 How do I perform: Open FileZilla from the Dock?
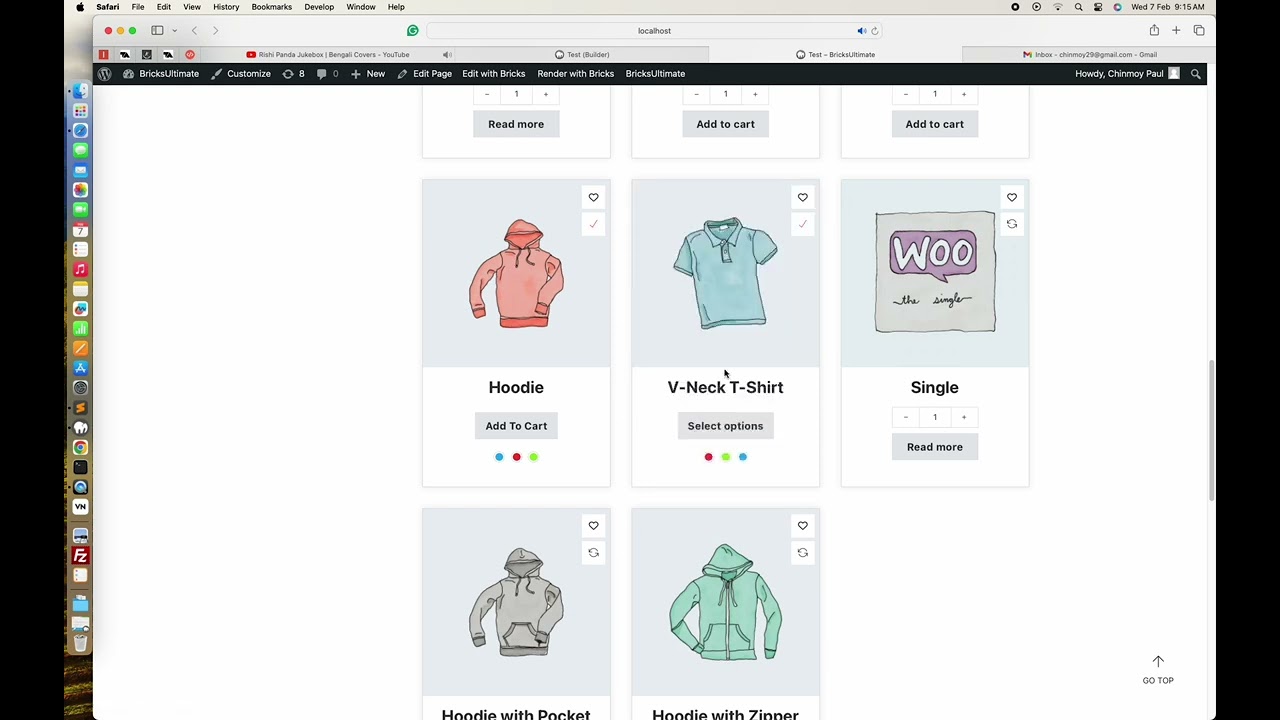(x=81, y=556)
